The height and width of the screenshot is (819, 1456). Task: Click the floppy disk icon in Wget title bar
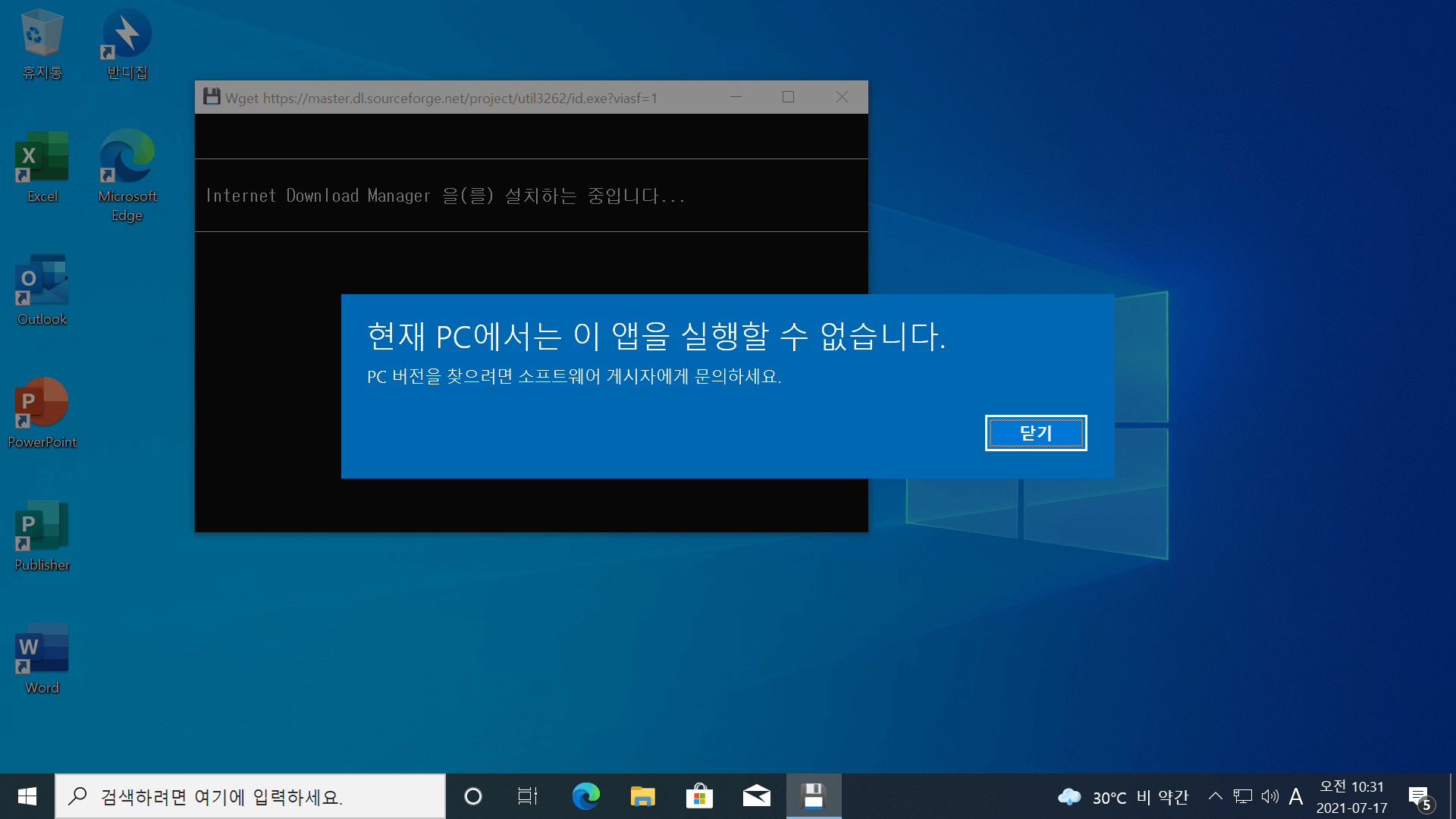[212, 97]
